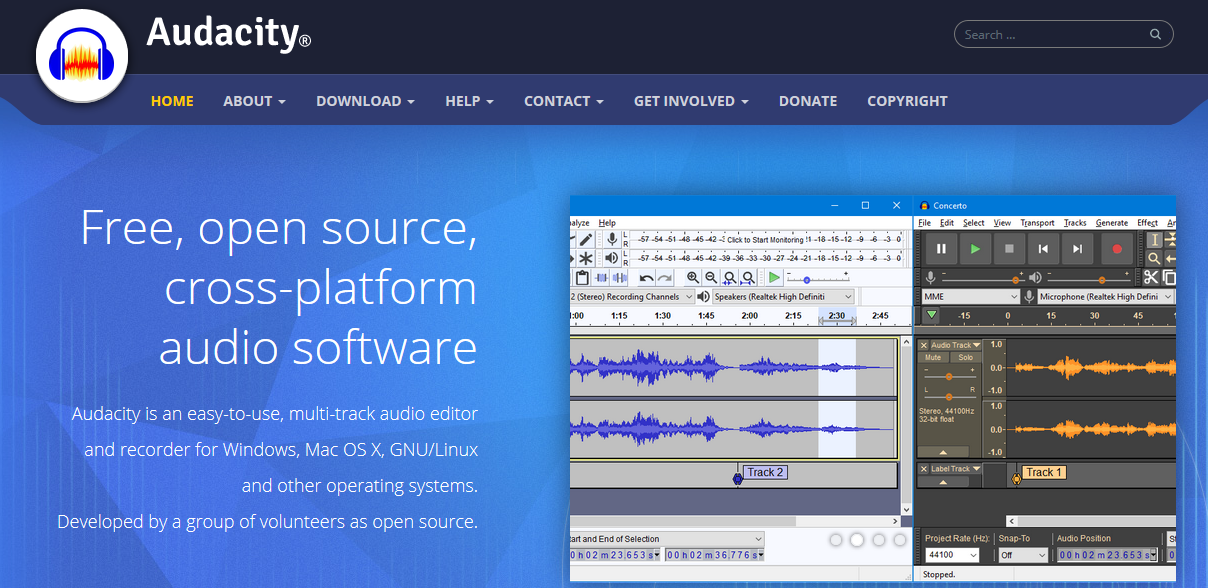
Task: Open the CONTACT menu
Action: click(564, 101)
